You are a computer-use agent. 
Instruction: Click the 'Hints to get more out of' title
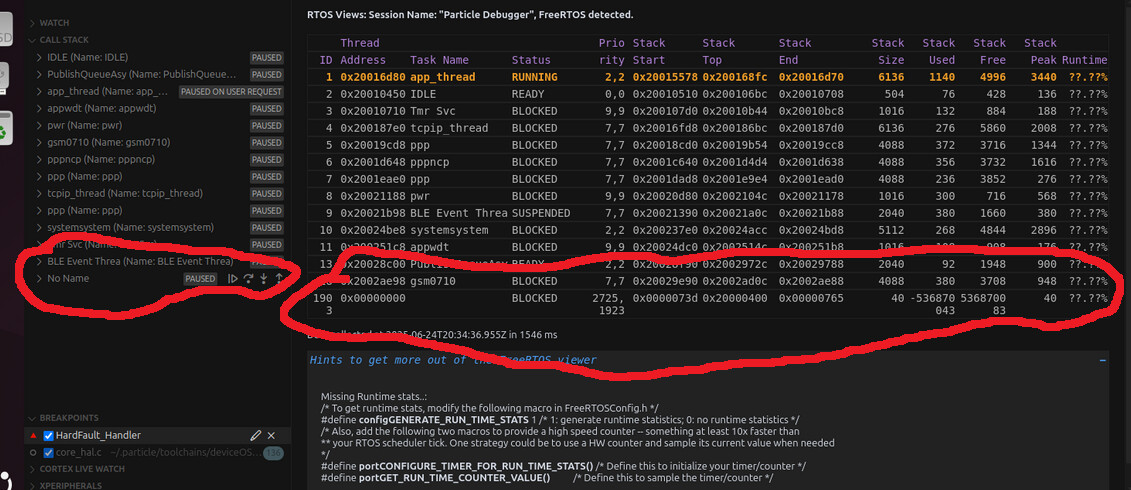click(x=453, y=359)
